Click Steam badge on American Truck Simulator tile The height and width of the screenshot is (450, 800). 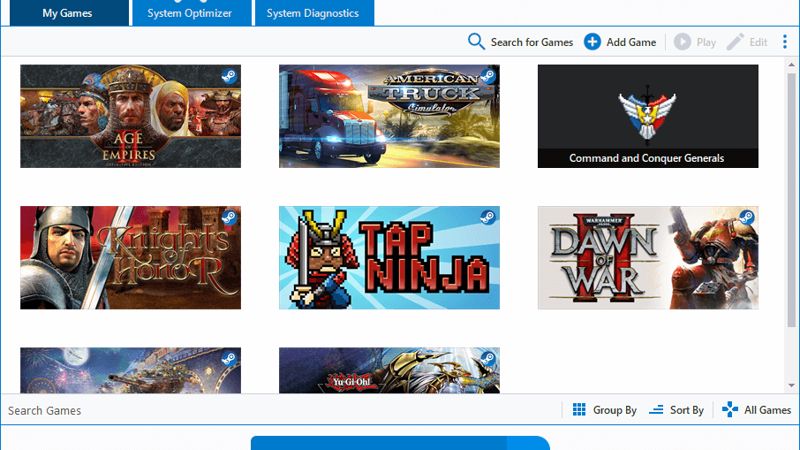(x=488, y=77)
